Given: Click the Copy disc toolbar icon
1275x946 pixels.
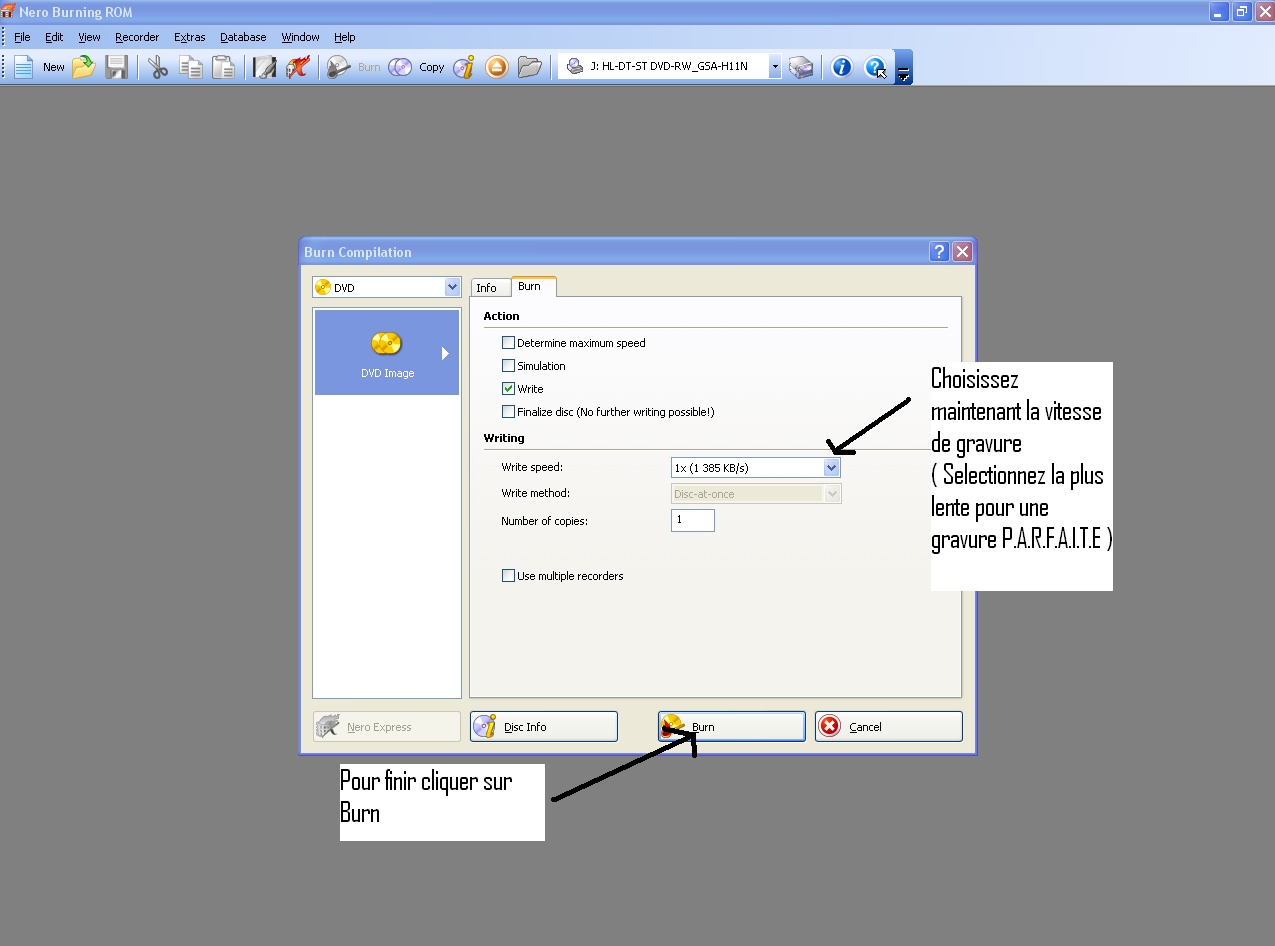Looking at the screenshot, I should coord(401,67).
